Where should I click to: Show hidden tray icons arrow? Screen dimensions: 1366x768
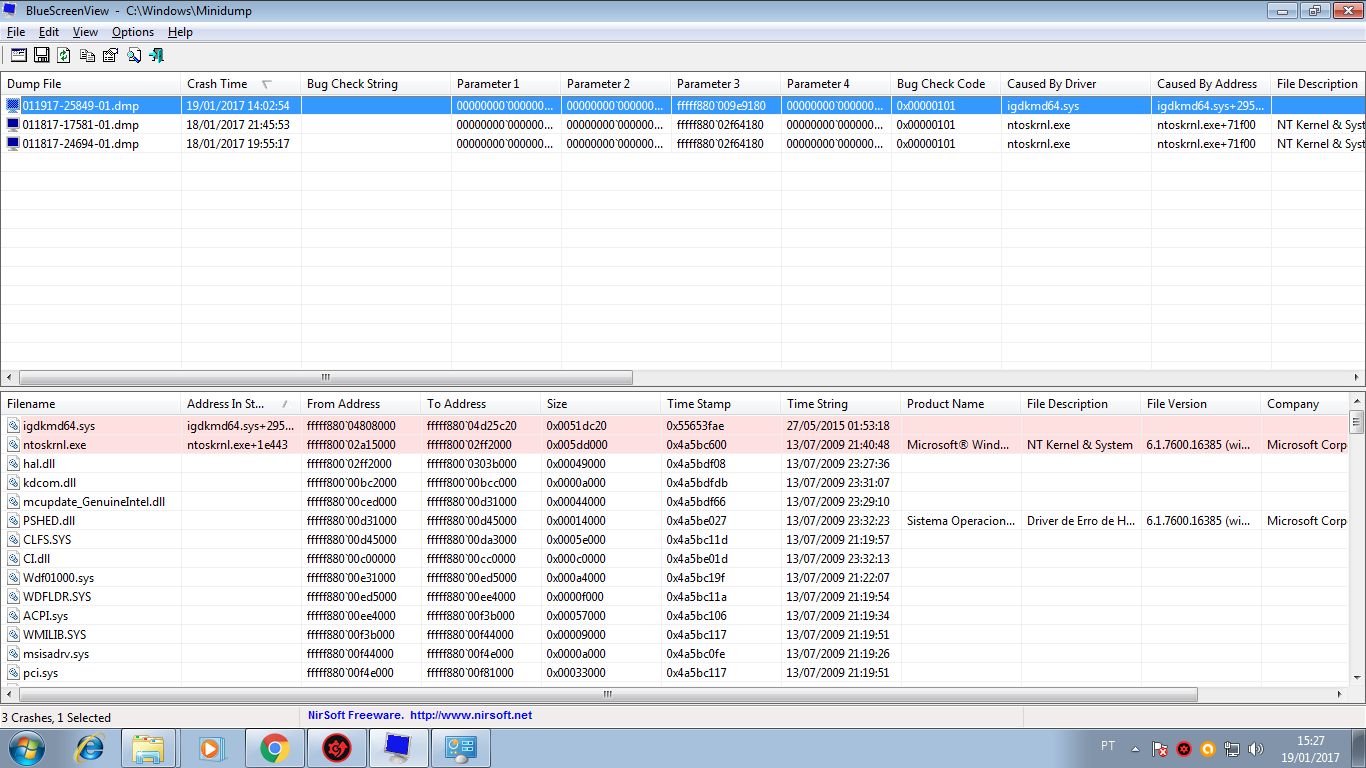[x=1135, y=748]
